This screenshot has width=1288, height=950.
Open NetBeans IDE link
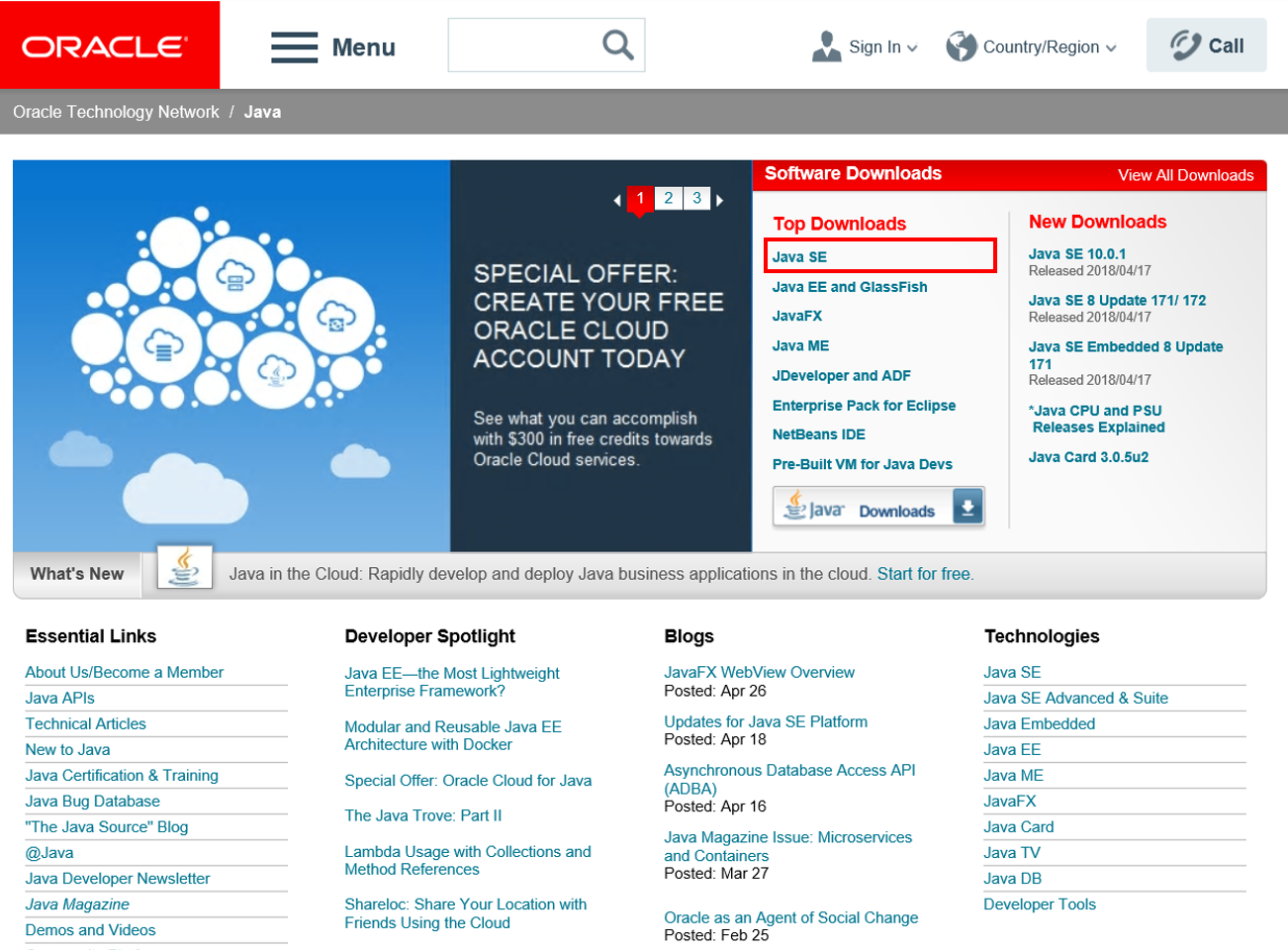[x=818, y=434]
